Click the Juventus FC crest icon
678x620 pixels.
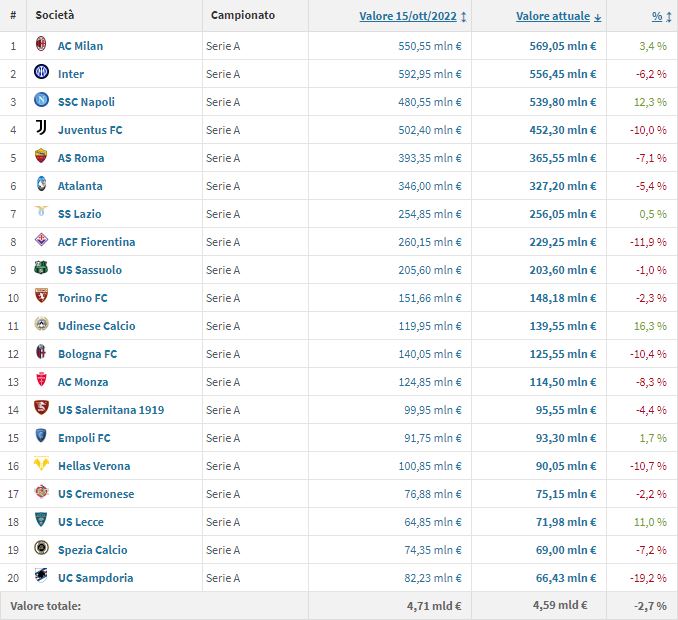pos(41,130)
